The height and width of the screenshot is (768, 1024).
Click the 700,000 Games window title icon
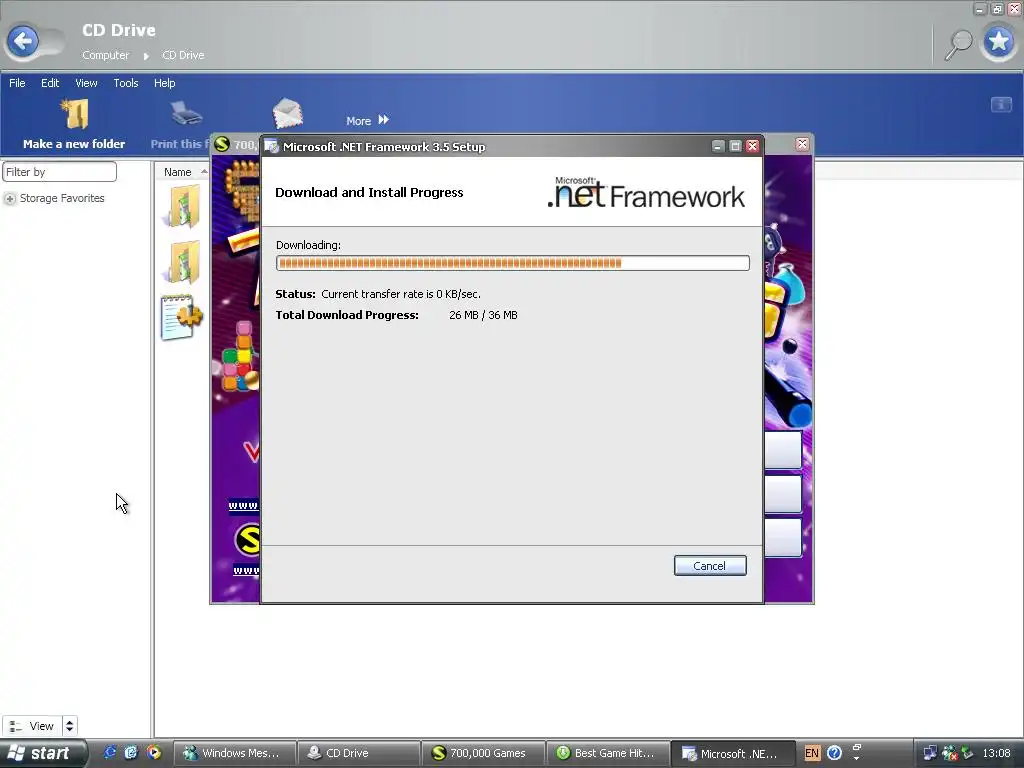click(222, 144)
